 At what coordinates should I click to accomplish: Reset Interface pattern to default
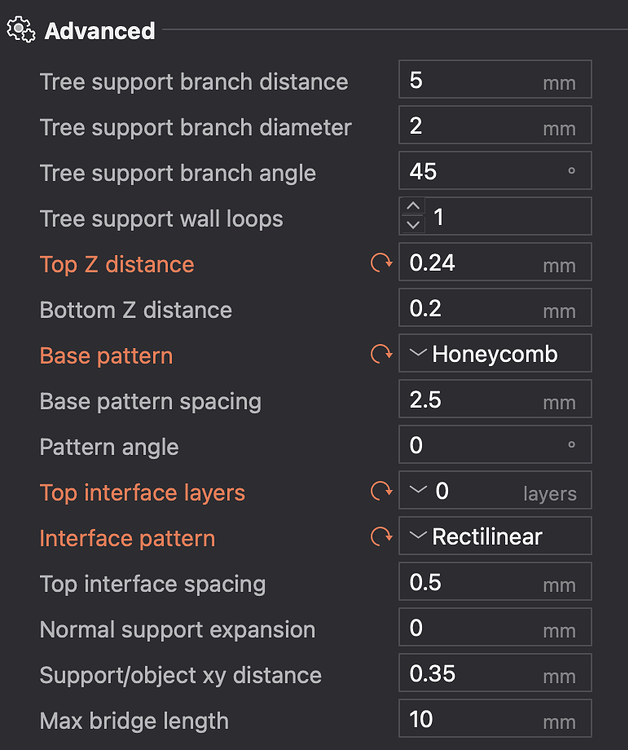pos(381,537)
